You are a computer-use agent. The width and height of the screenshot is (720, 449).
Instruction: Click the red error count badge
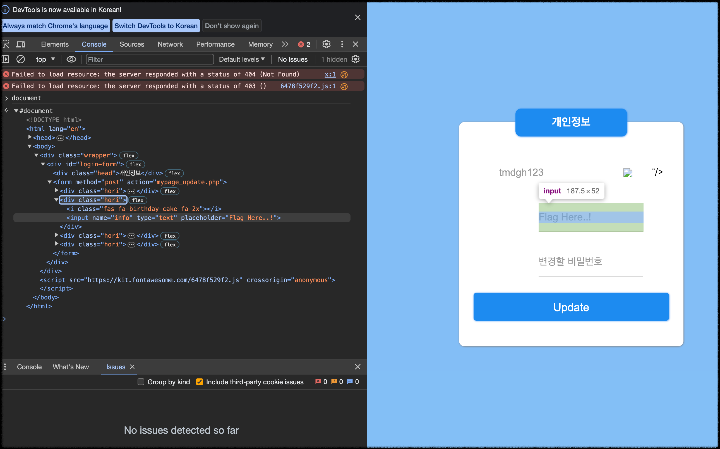304,44
